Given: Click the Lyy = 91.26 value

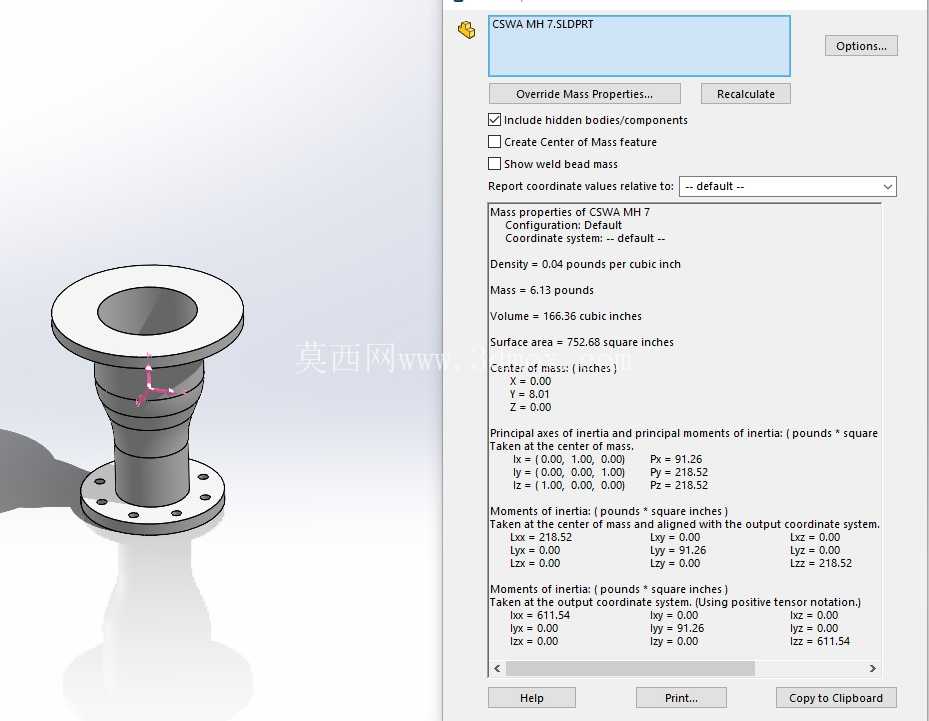Looking at the screenshot, I should (678, 550).
